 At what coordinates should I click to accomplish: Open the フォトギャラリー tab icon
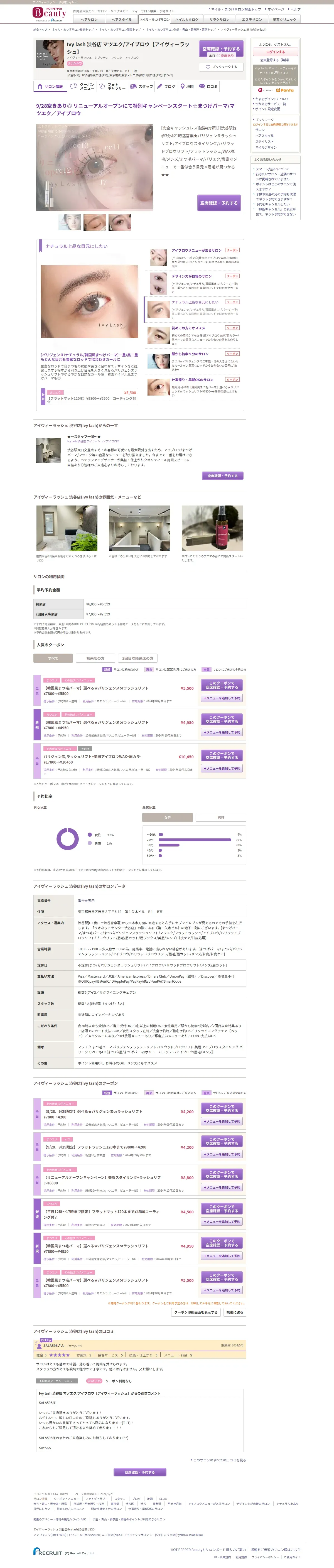point(112,87)
